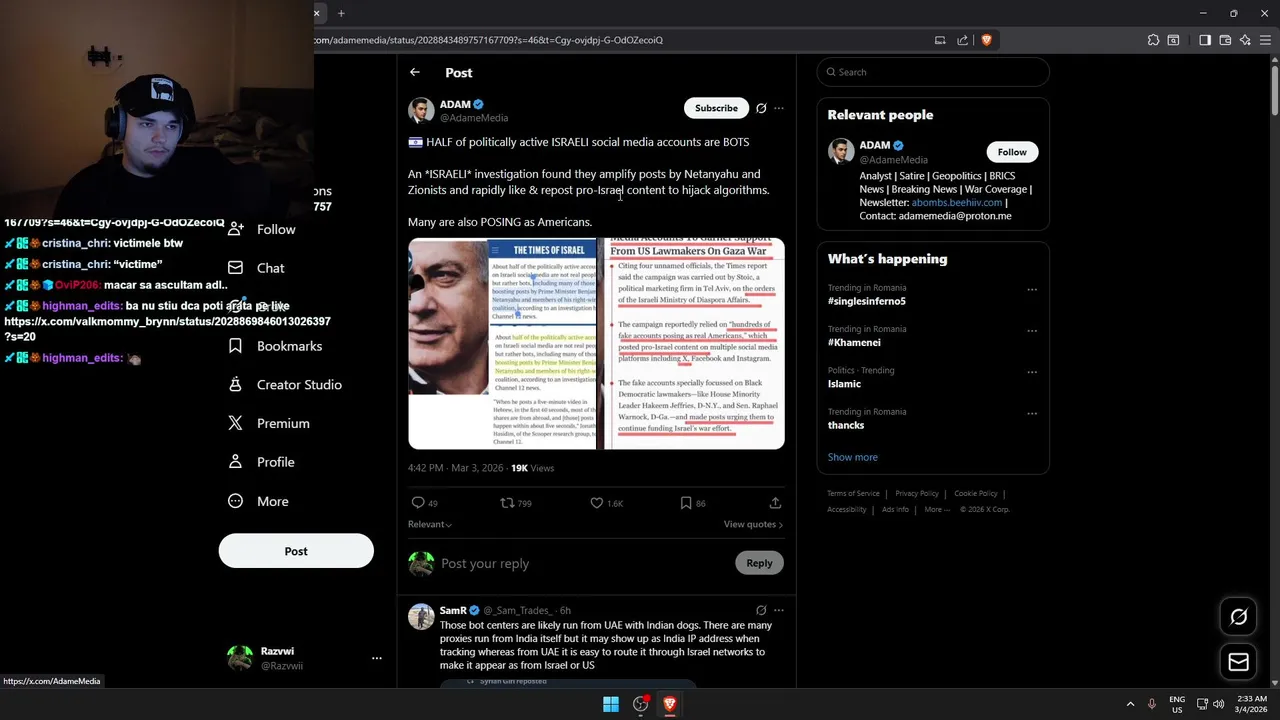
Task: Open options dots for Islamic trend
Action: click(x=1032, y=372)
